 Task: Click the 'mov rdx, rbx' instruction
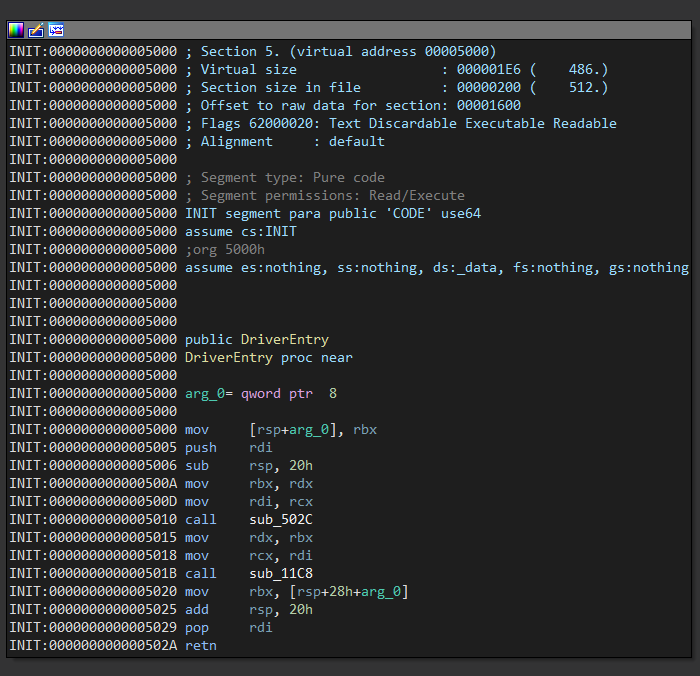click(249, 538)
